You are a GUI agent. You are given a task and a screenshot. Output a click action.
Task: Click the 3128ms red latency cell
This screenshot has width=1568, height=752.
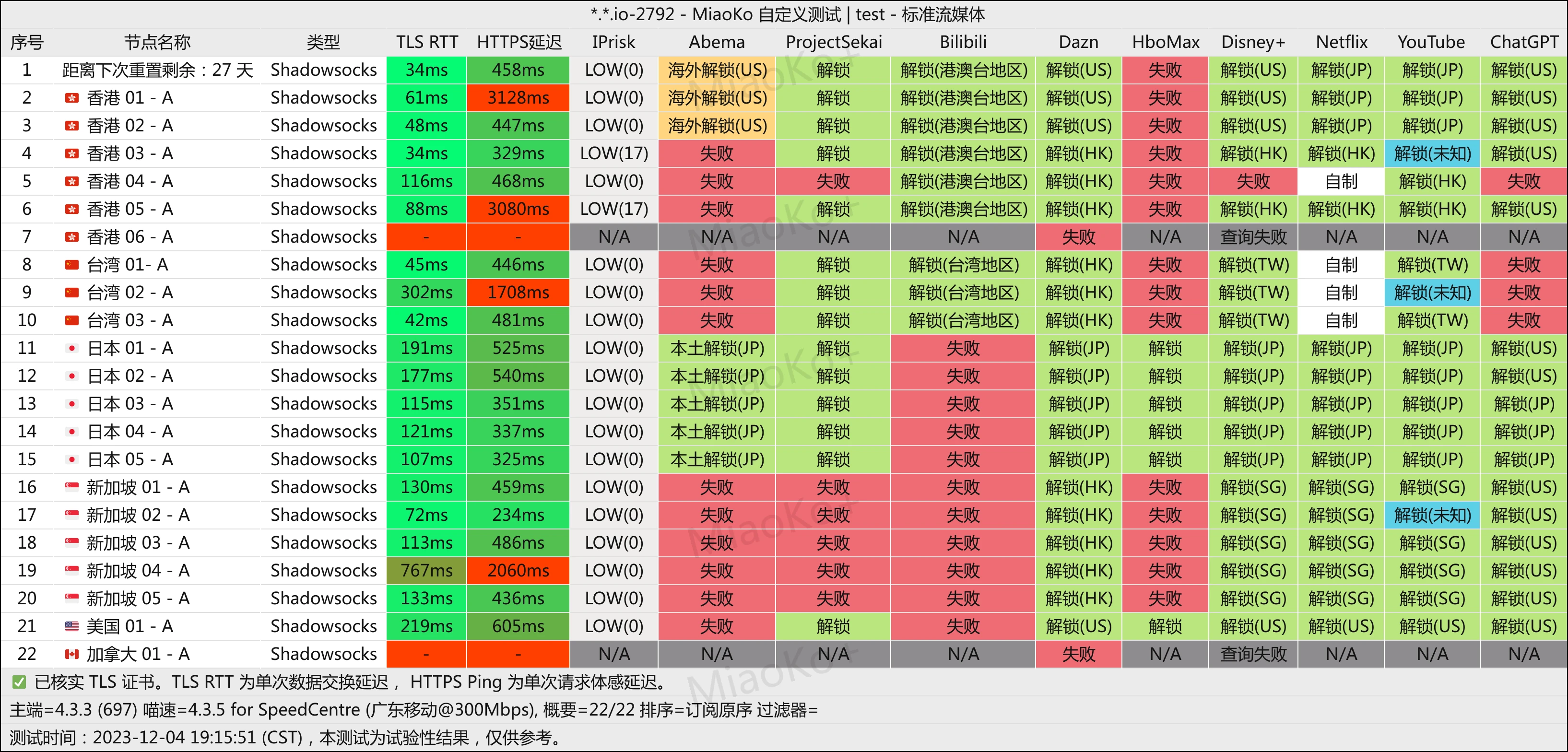point(518,98)
